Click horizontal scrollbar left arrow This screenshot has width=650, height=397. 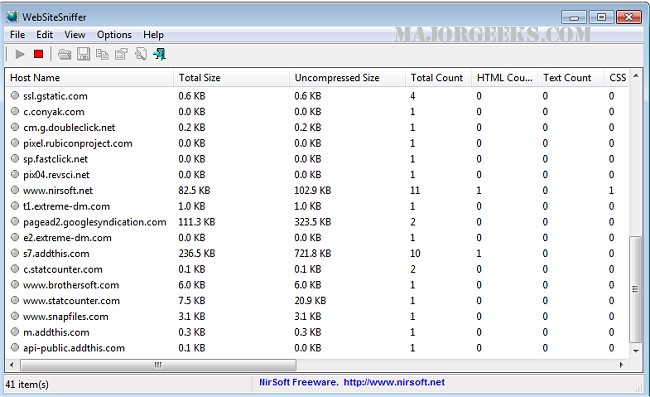[x=12, y=365]
